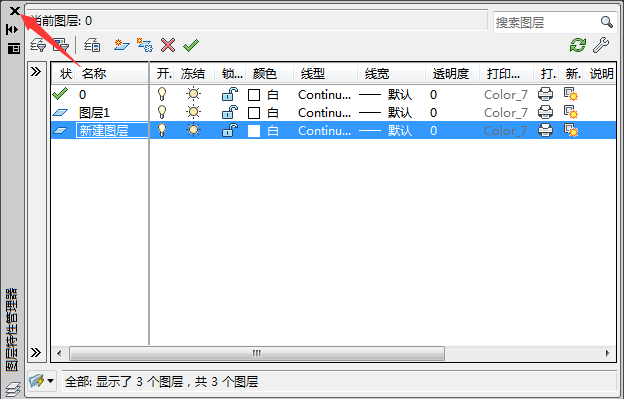The image size is (624, 399).
Task: Open color swatch for layer 0
Action: [254, 95]
